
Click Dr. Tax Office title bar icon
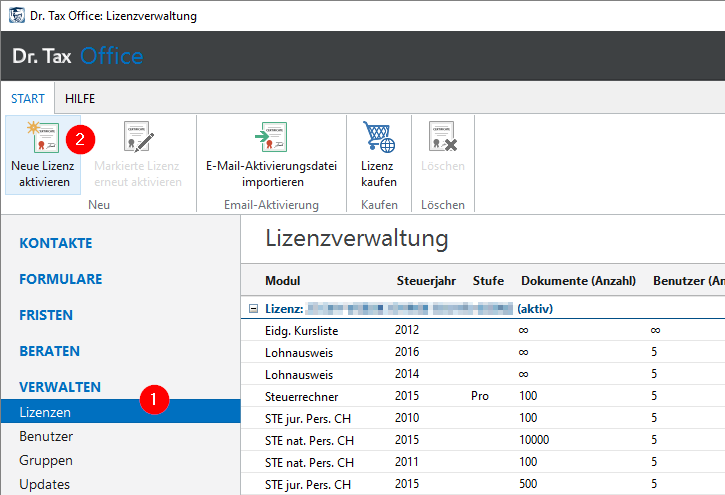(x=17, y=15)
